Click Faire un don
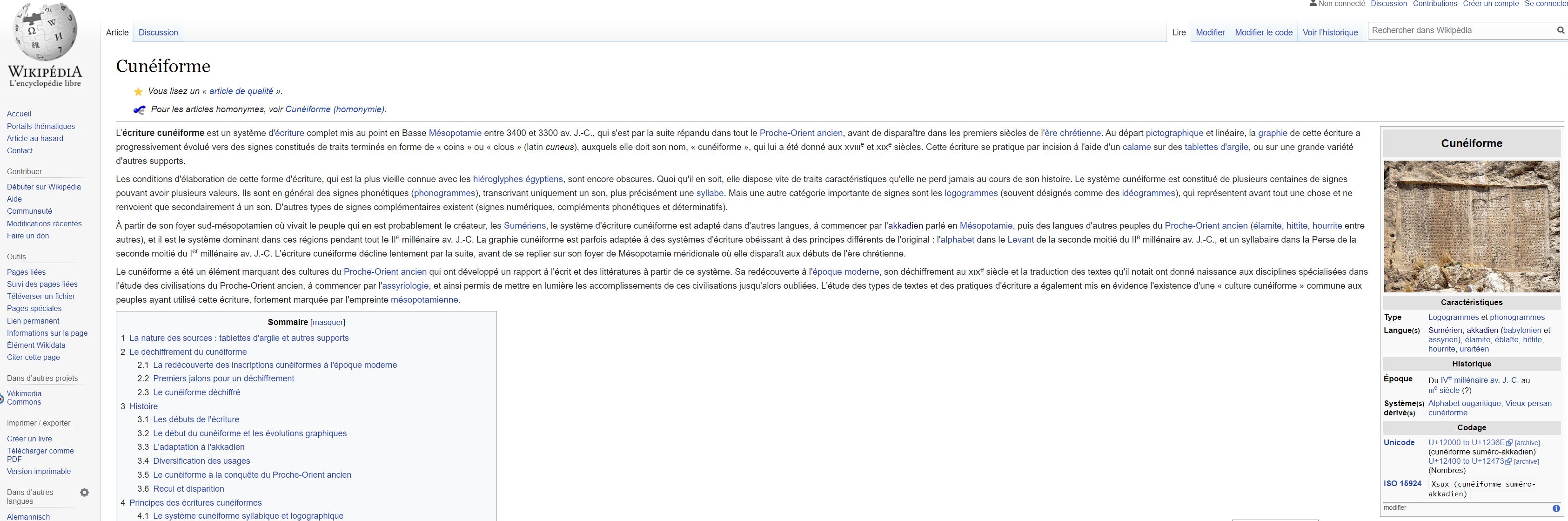The width and height of the screenshot is (1568, 521). [x=28, y=236]
